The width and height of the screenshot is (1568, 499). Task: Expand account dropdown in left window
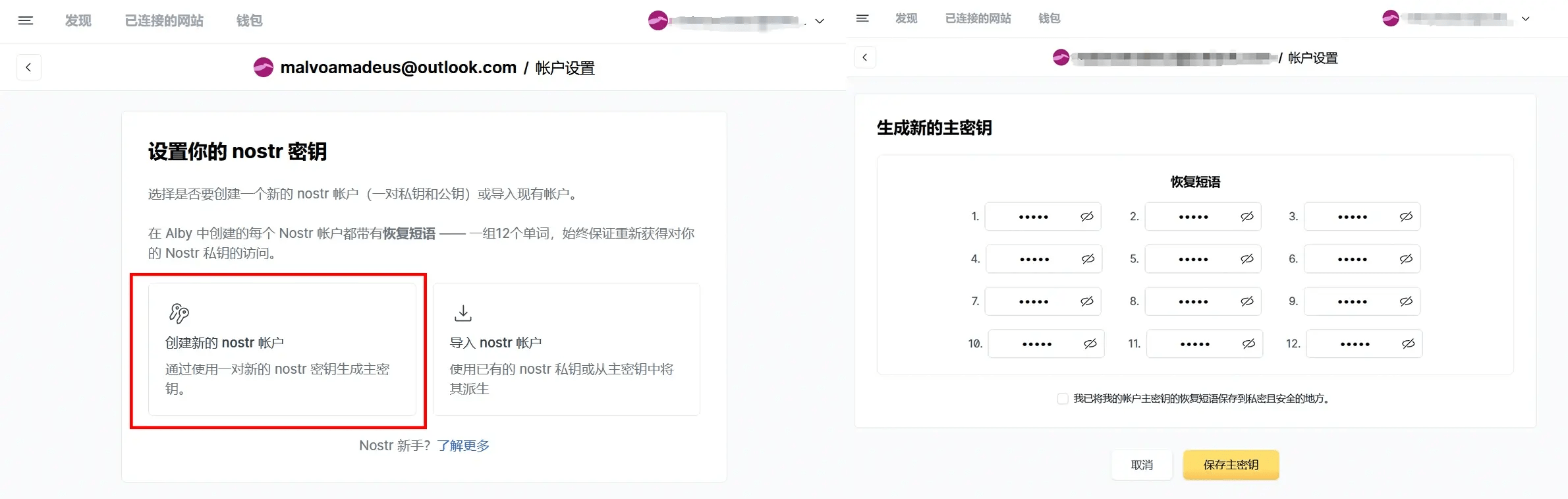click(820, 21)
